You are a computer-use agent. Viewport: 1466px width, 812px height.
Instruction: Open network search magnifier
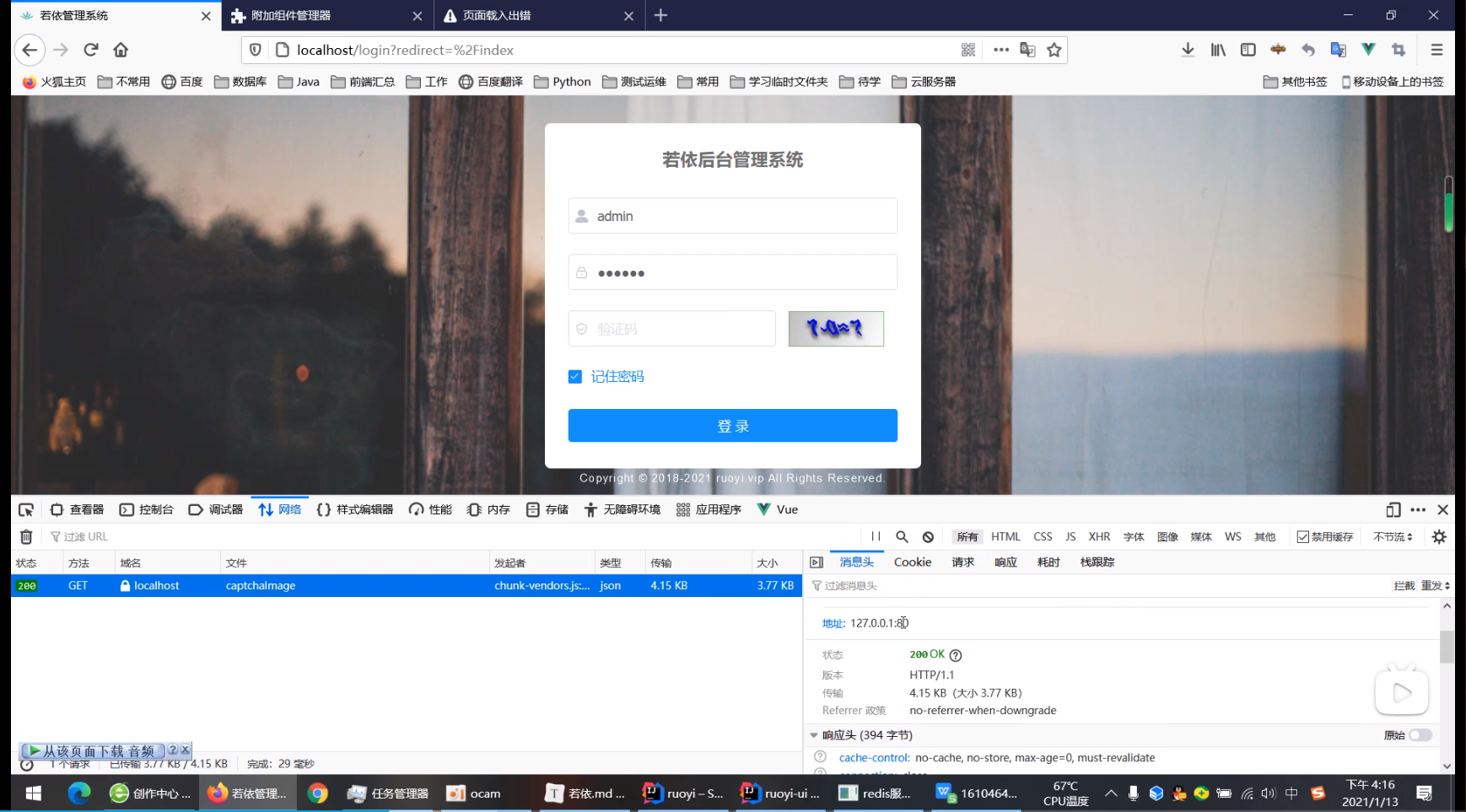[902, 536]
